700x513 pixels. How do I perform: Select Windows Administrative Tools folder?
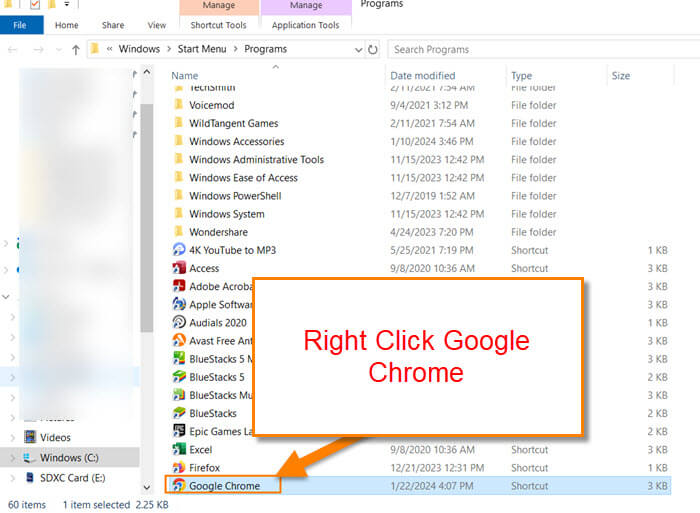click(x=256, y=159)
